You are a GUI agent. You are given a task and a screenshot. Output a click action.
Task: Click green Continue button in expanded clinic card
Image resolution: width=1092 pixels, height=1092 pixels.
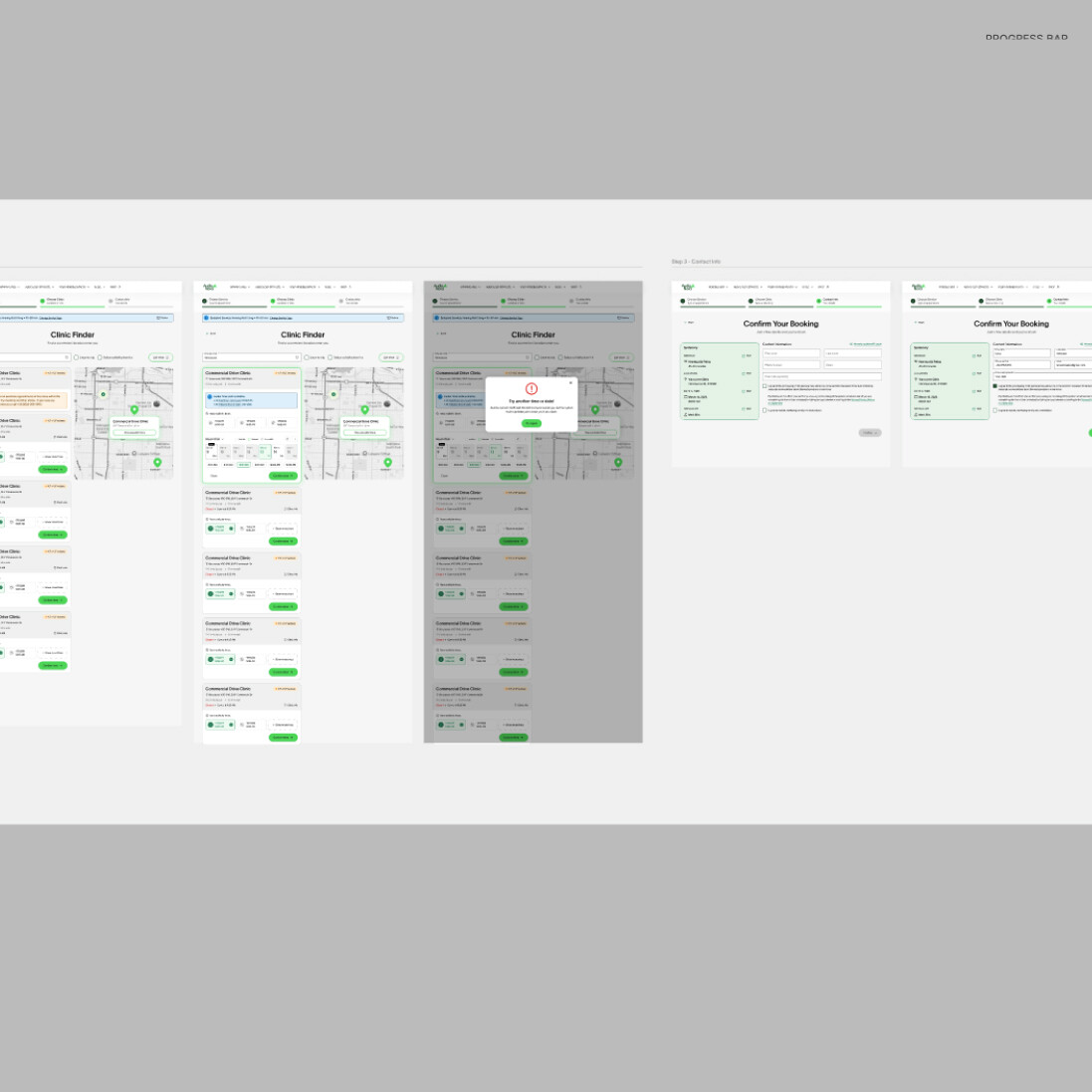point(283,476)
